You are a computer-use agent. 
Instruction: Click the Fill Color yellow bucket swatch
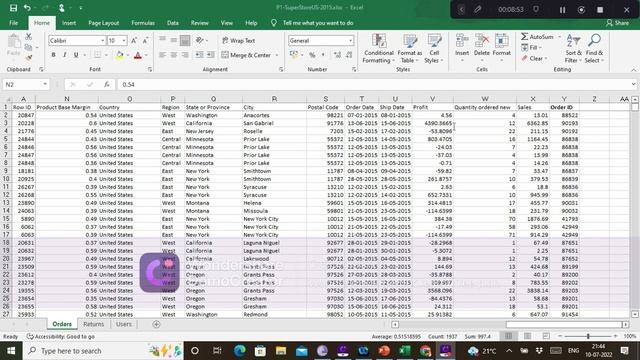pyautogui.click(x=120, y=55)
